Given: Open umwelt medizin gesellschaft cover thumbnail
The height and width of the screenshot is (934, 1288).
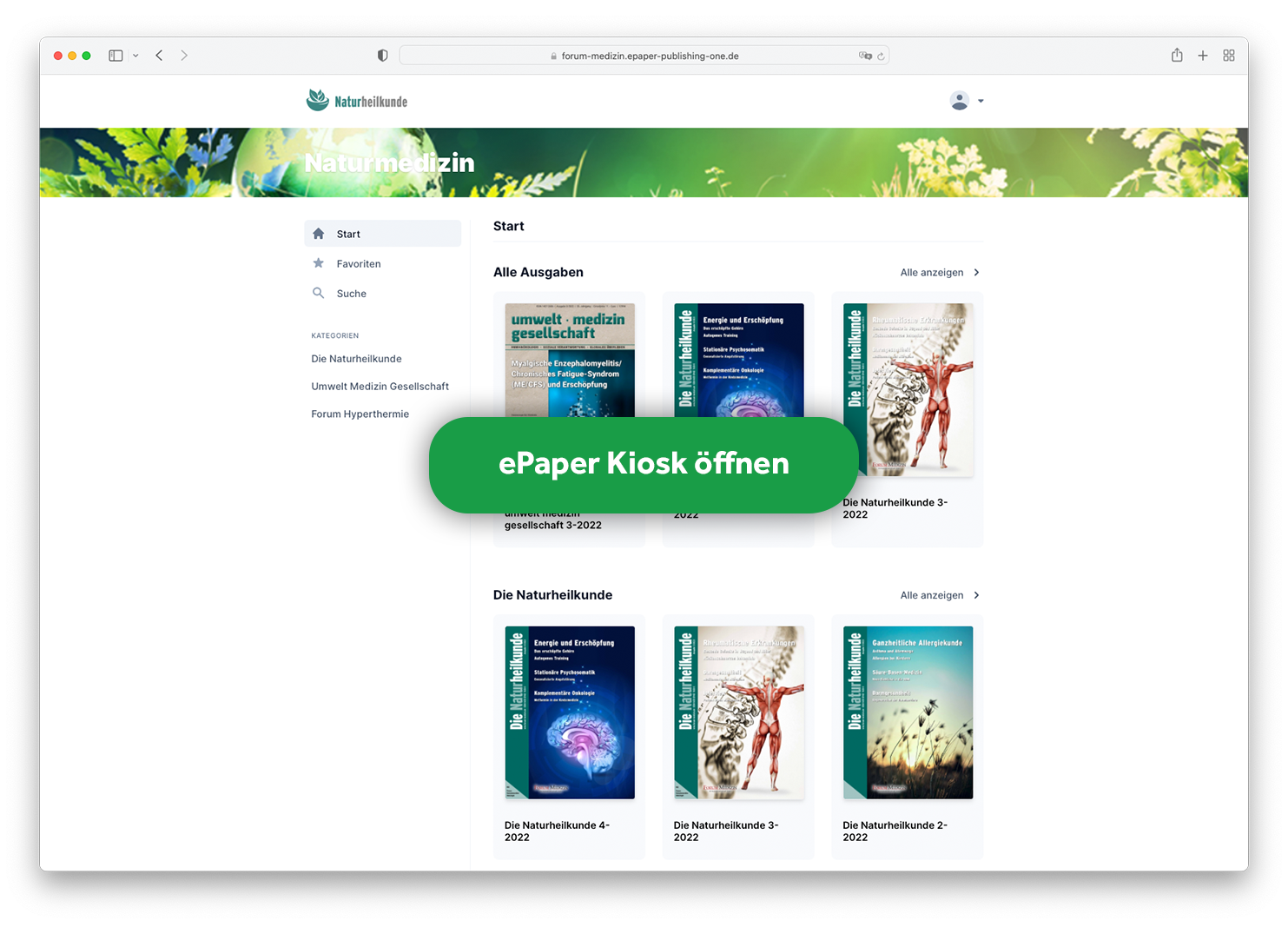Looking at the screenshot, I should [x=570, y=360].
